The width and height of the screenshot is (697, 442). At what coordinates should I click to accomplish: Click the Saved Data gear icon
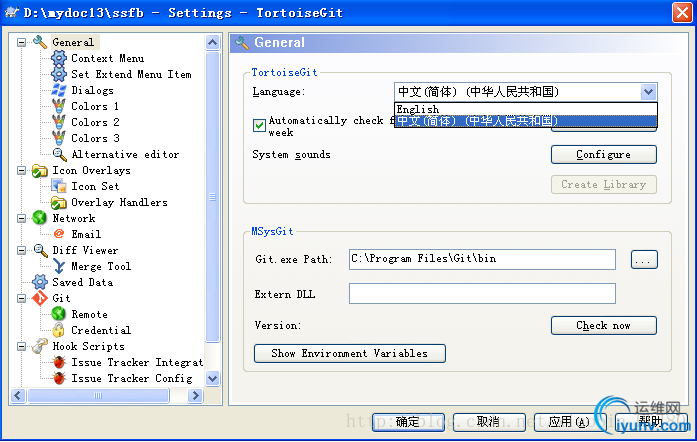40,282
